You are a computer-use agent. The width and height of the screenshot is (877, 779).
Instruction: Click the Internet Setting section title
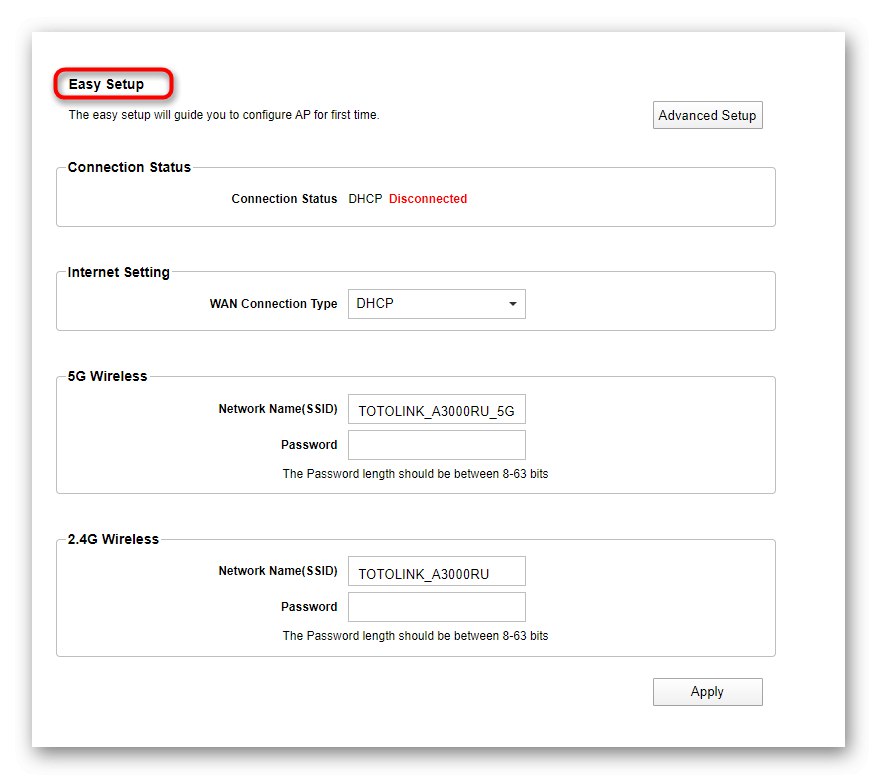pos(119,272)
